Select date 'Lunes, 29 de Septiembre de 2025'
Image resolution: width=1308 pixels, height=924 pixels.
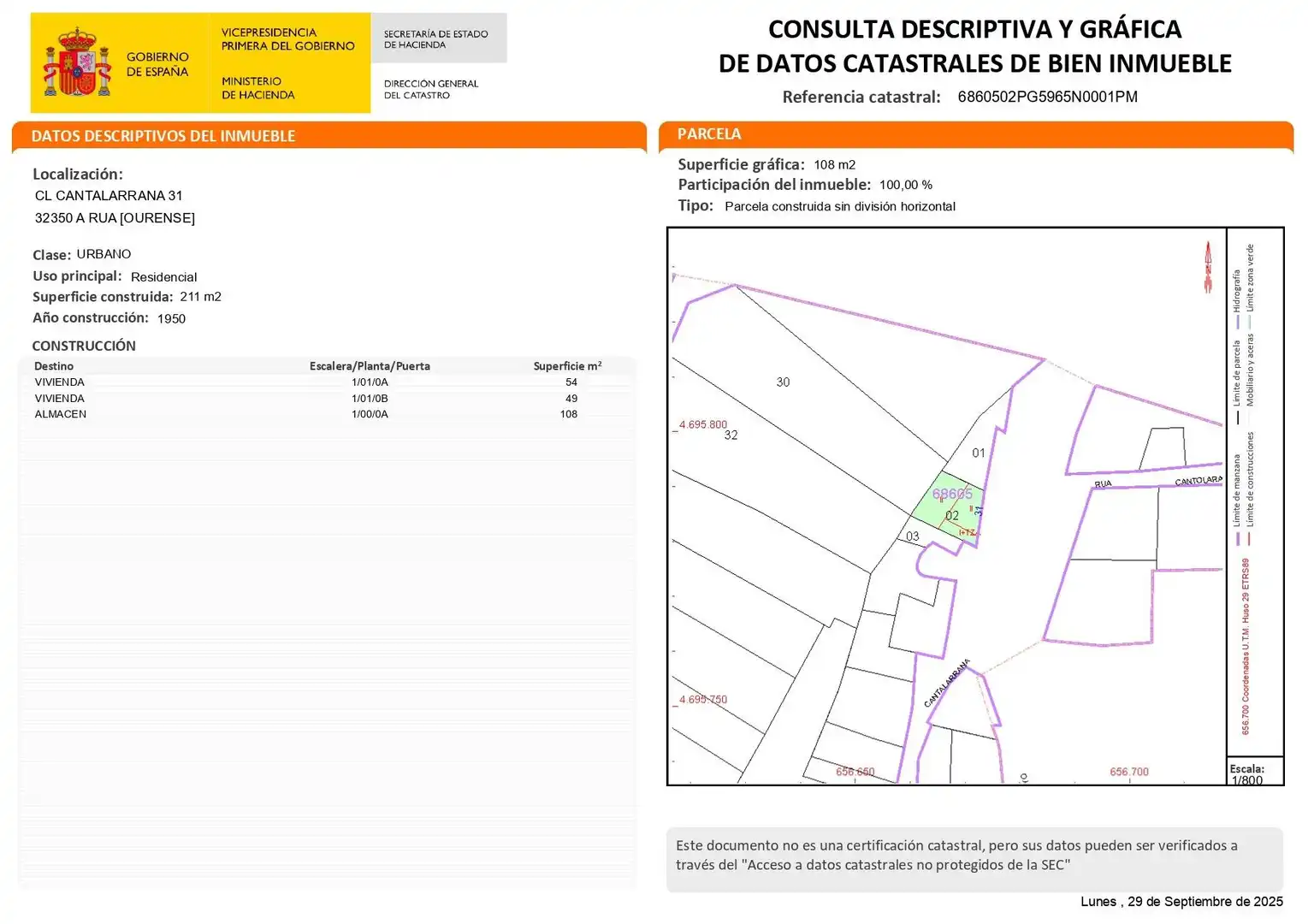[1181, 901]
